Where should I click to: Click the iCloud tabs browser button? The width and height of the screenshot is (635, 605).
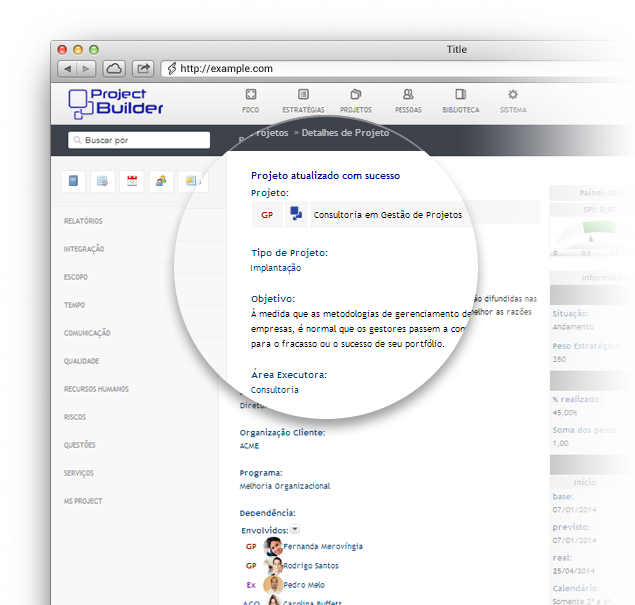[113, 68]
